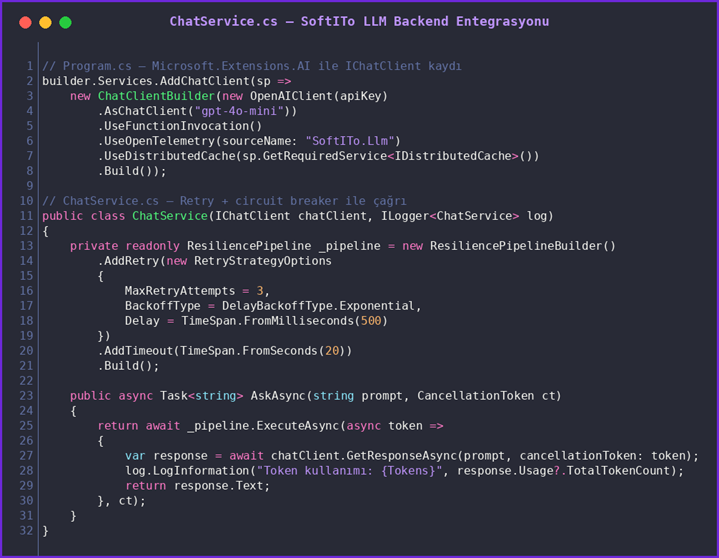Click 'var response' on line 27
719x558 pixels.
point(166,456)
